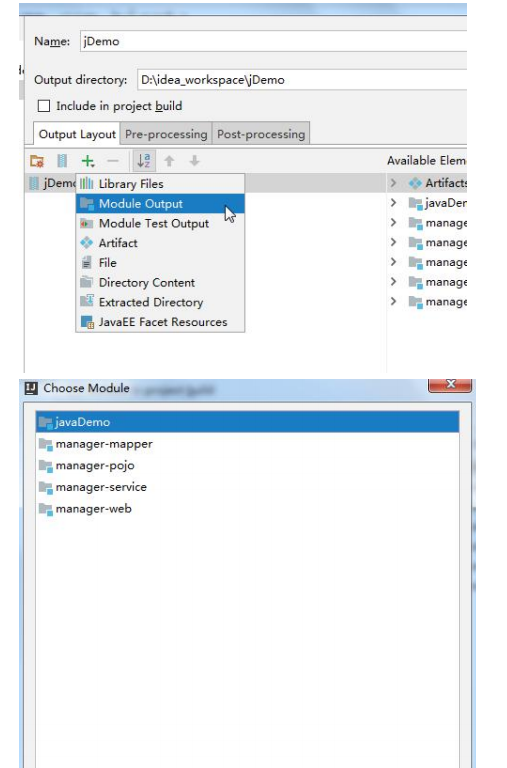Click the minus Remove toolbar icon

pos(113,161)
